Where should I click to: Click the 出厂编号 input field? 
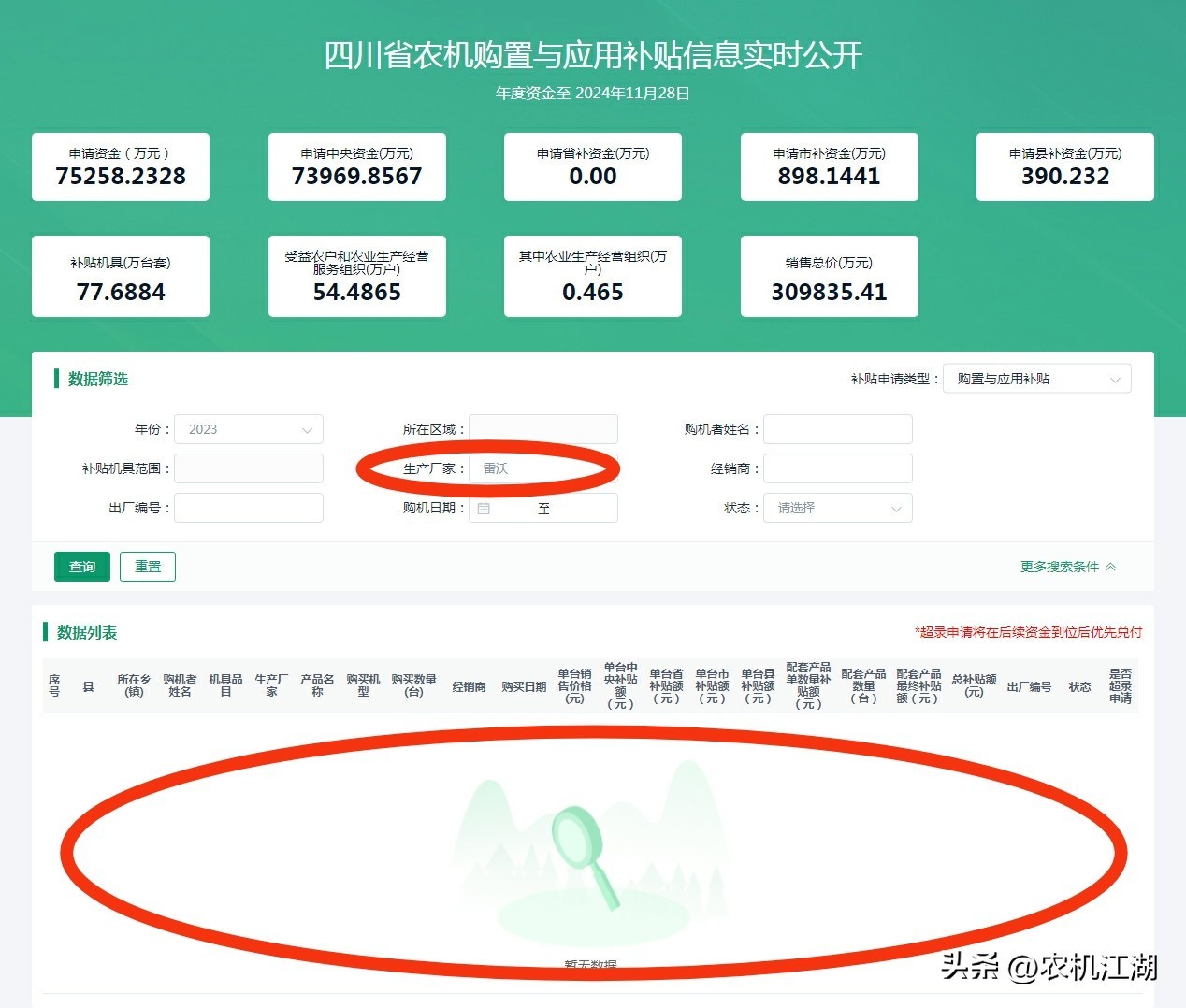(x=249, y=508)
